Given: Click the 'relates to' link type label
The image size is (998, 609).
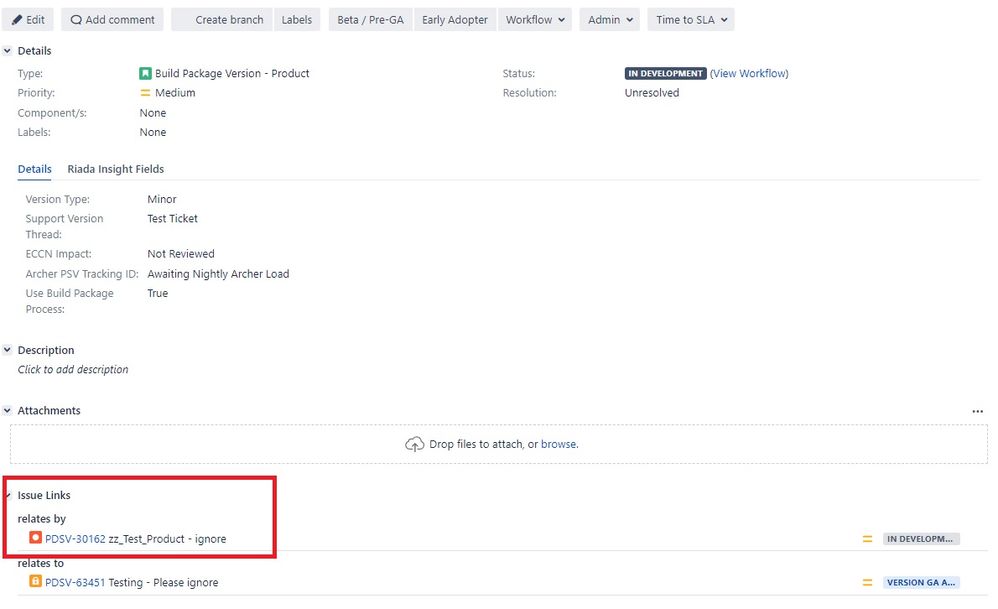Looking at the screenshot, I should pyautogui.click(x=41, y=563).
